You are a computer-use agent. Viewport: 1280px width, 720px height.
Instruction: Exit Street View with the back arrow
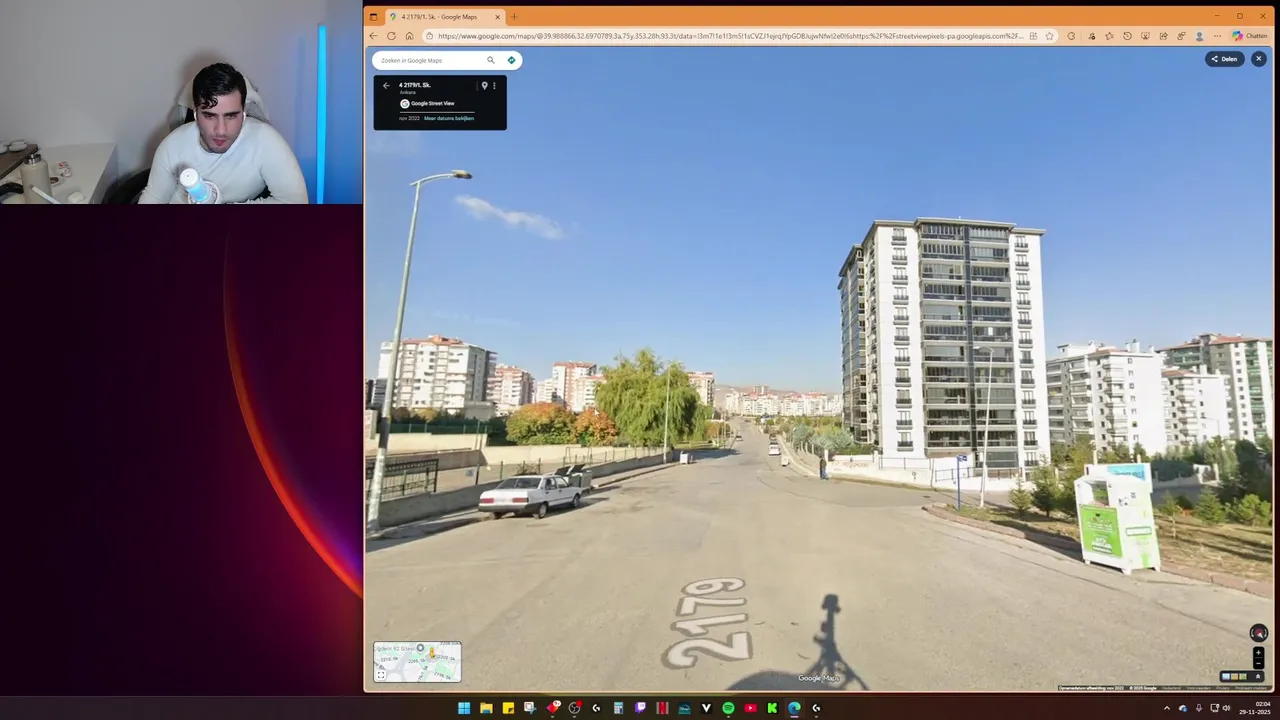point(386,86)
